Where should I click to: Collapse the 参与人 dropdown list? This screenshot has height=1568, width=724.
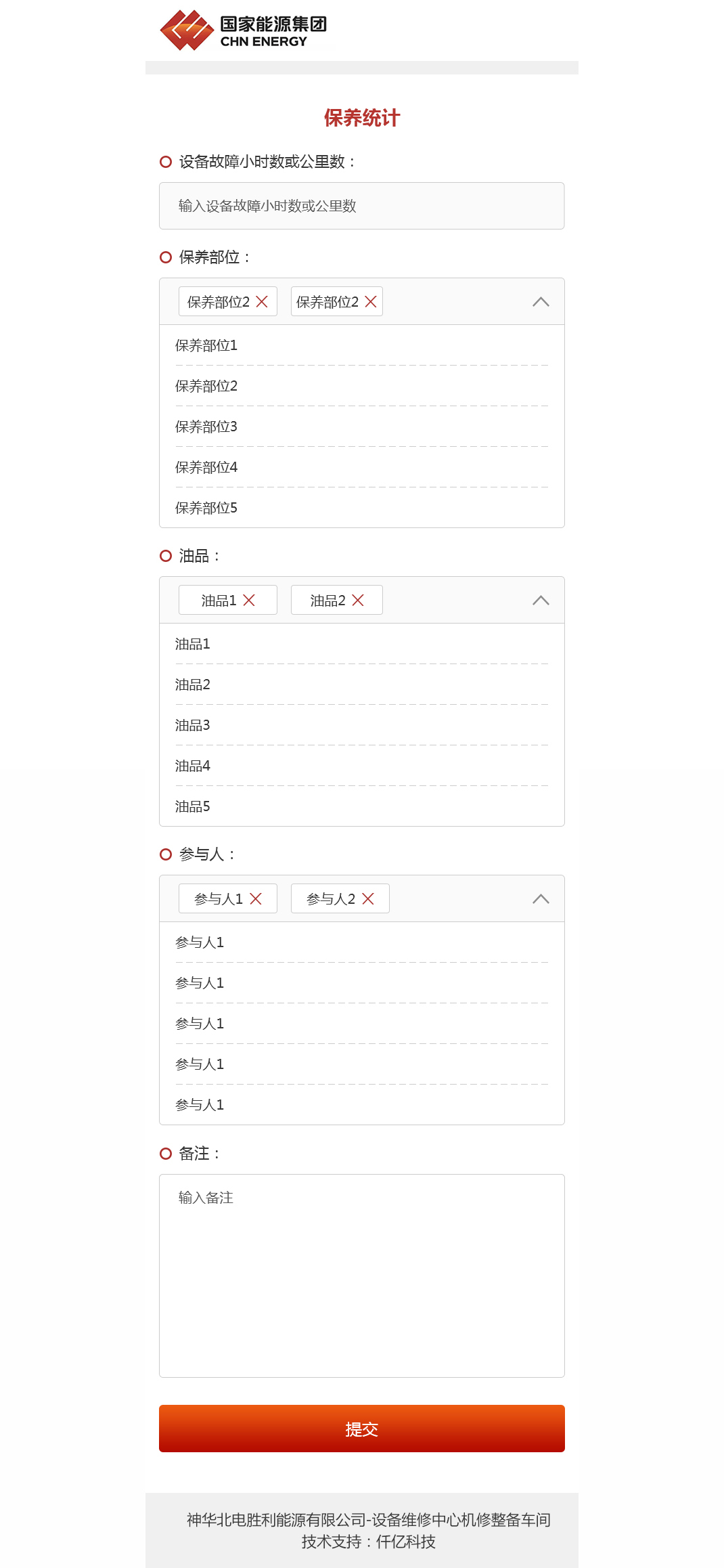click(x=541, y=899)
